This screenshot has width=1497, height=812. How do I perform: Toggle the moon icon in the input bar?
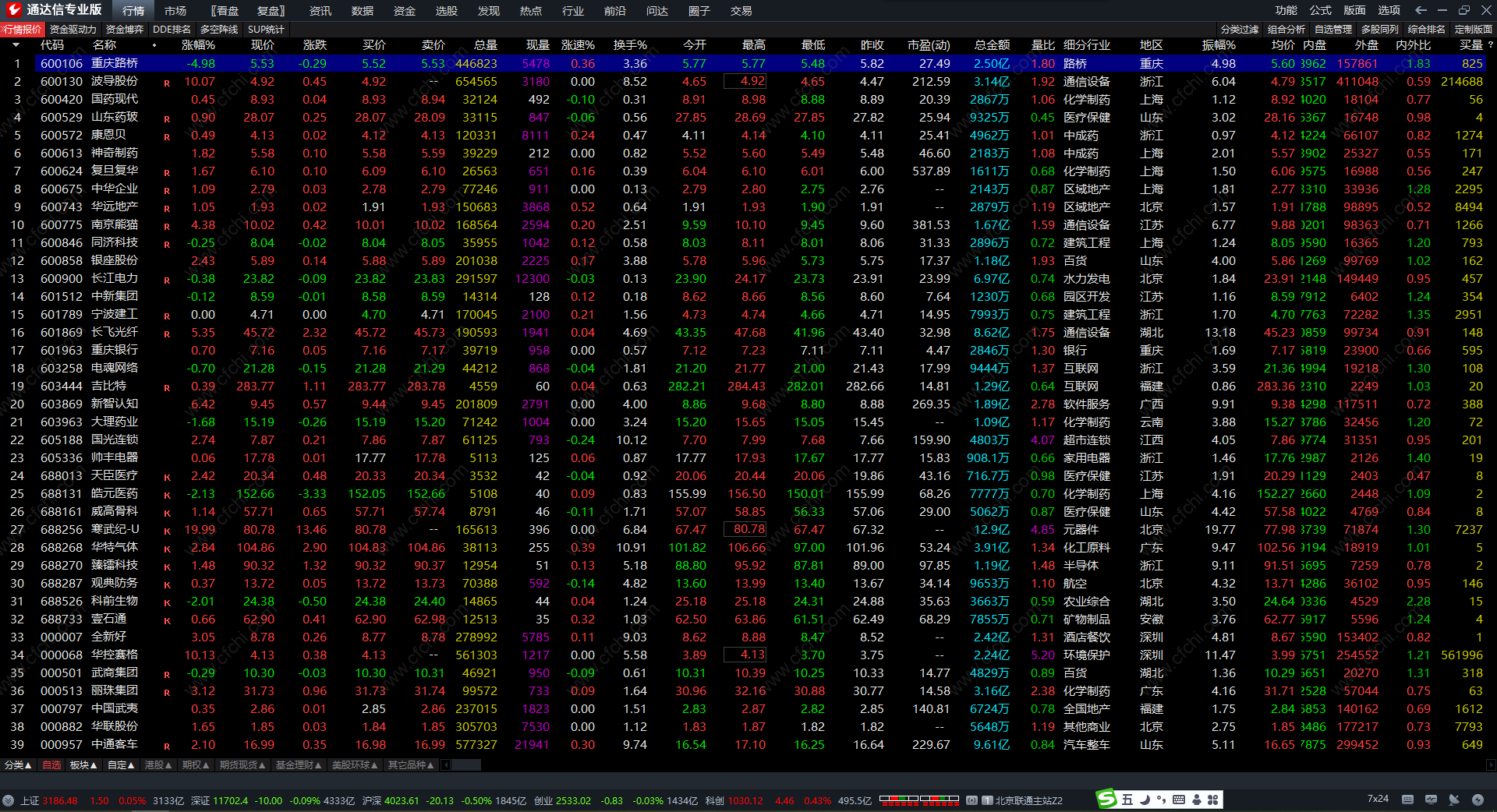pos(1145,800)
